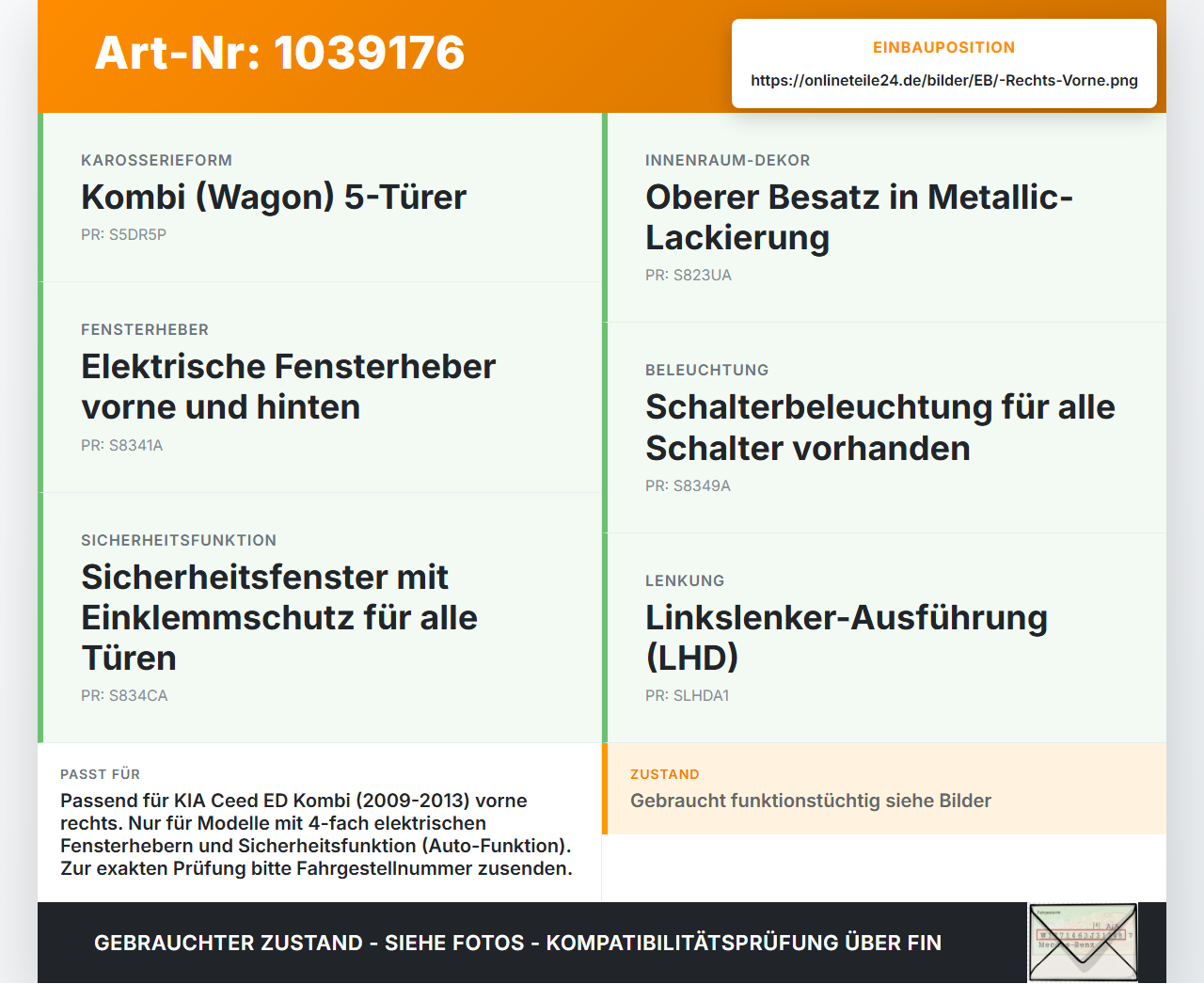Click the PR: S5DR5P code
Image resolution: width=1204 pixels, height=984 pixels.
[123, 235]
